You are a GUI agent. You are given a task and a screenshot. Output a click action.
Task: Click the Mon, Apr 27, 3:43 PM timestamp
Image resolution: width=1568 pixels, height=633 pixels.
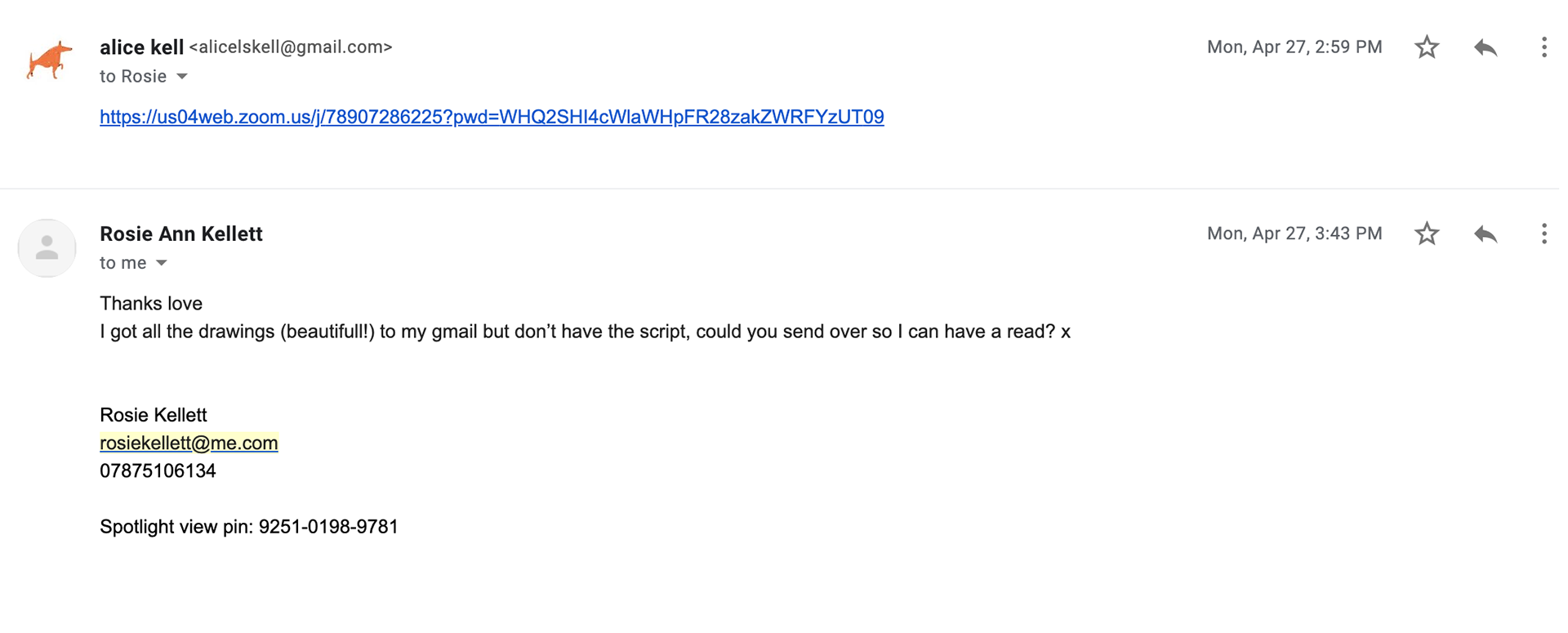[x=1294, y=234]
